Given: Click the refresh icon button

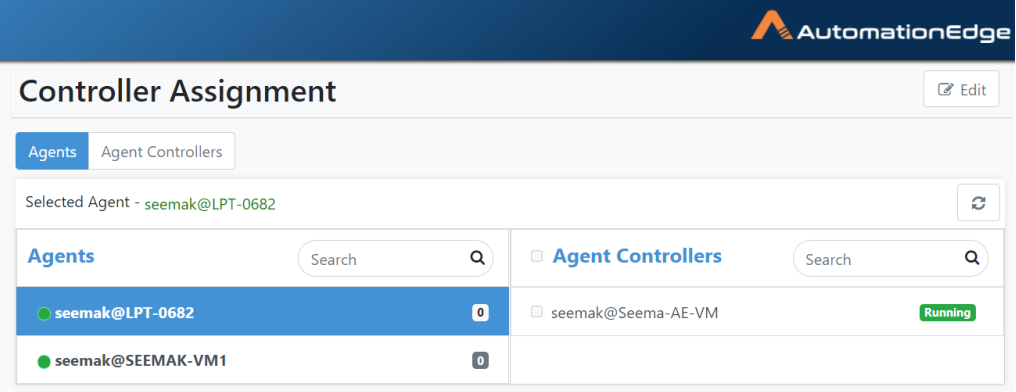Looking at the screenshot, I should (978, 203).
